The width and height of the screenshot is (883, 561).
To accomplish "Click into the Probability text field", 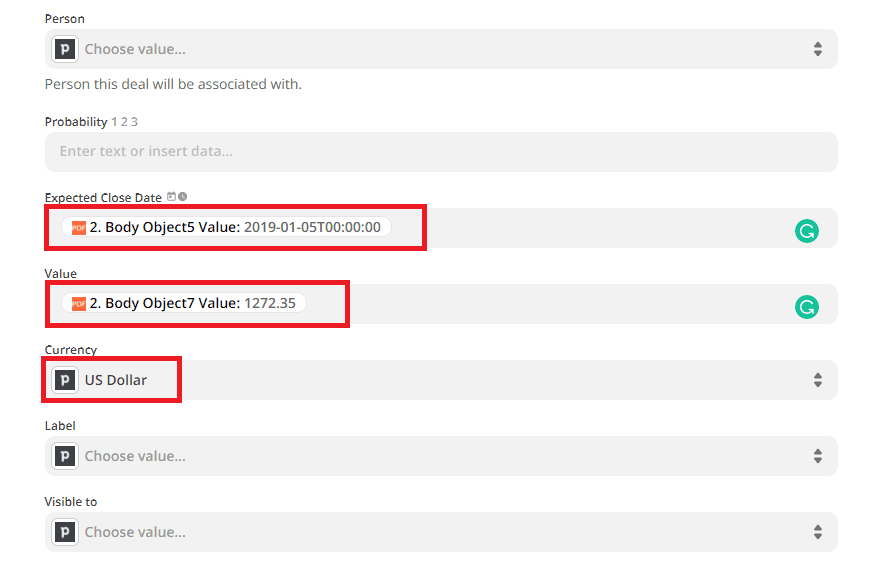I will point(440,152).
